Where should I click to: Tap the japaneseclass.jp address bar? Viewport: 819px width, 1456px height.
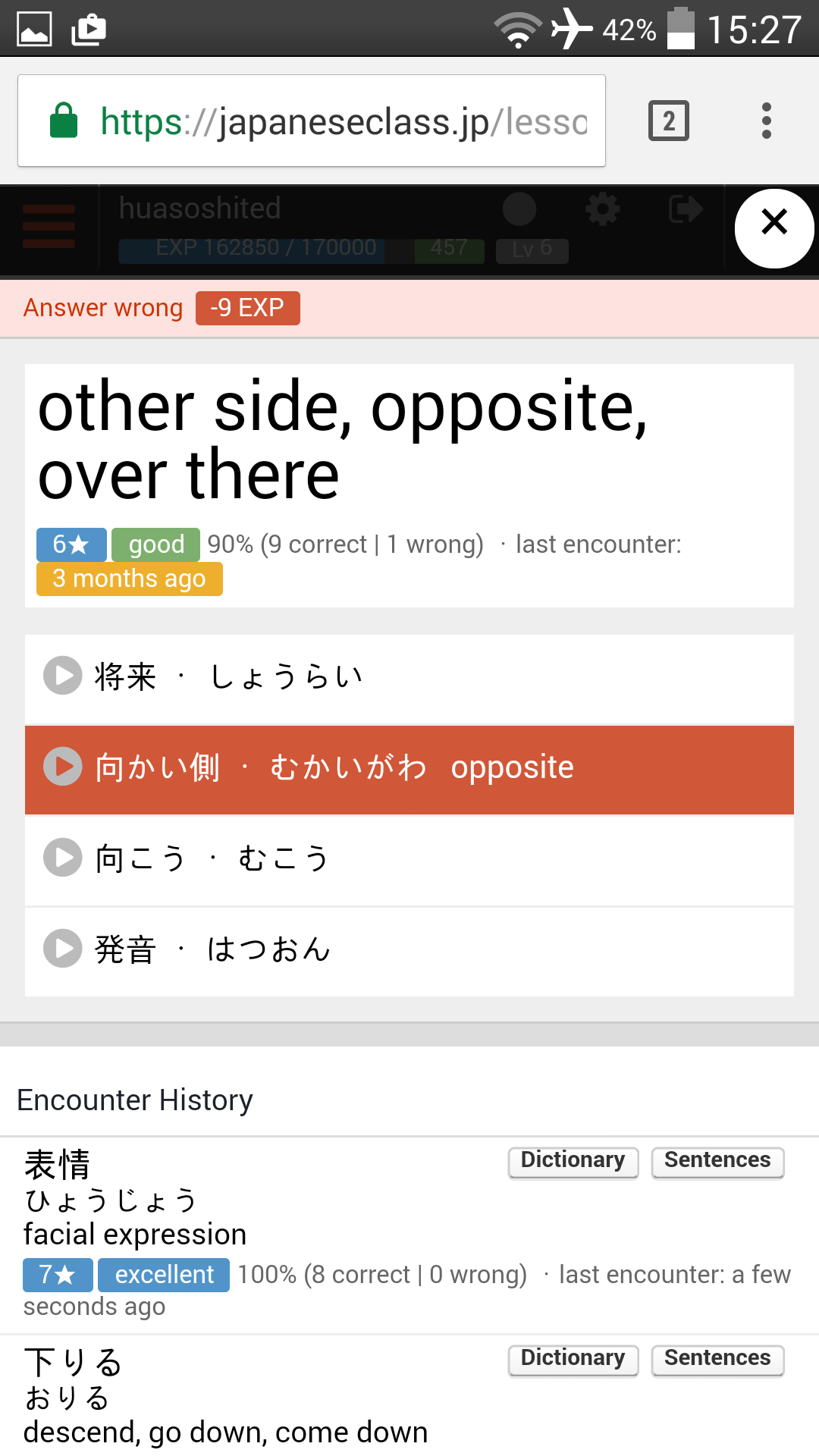click(x=343, y=121)
